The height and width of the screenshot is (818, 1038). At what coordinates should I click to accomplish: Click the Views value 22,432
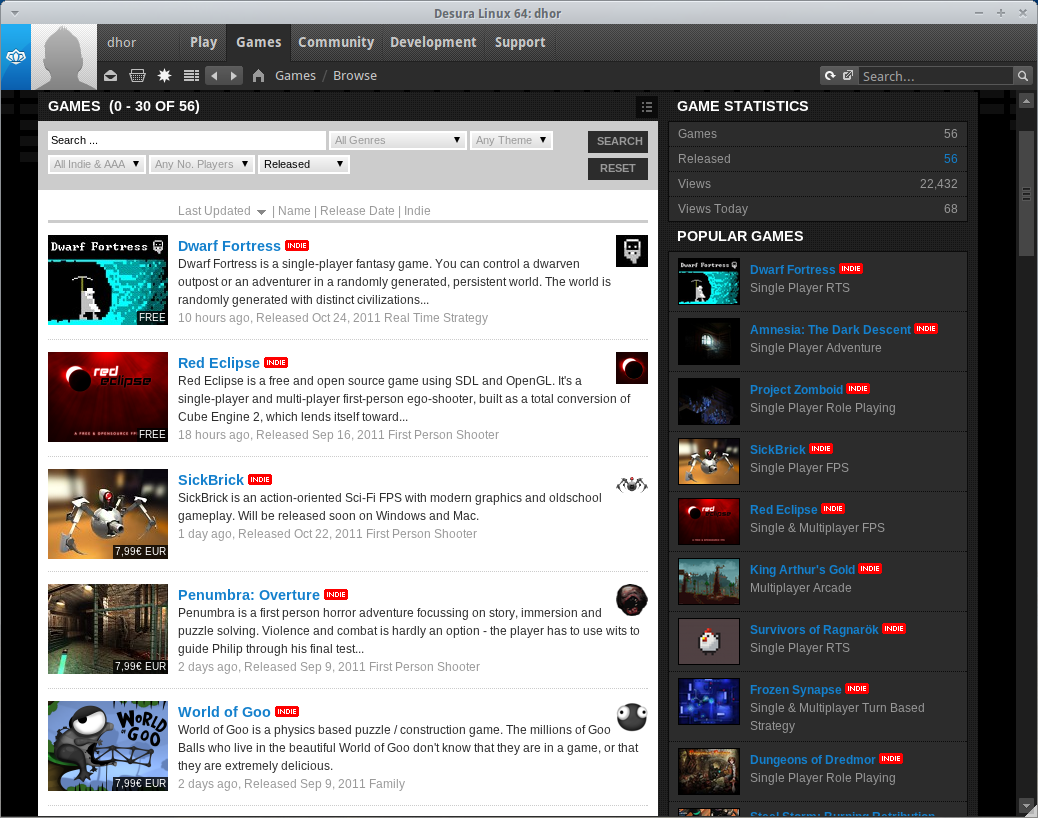[x=939, y=184]
